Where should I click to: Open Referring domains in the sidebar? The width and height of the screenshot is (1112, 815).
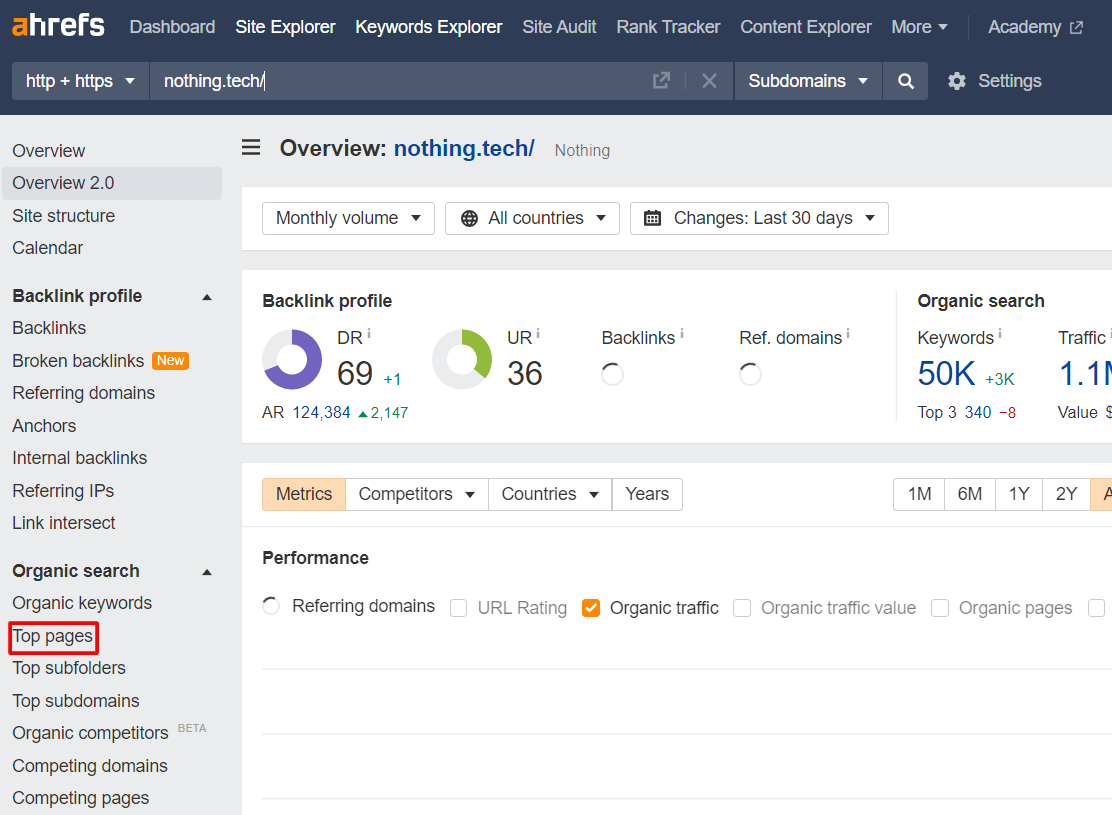[83, 393]
